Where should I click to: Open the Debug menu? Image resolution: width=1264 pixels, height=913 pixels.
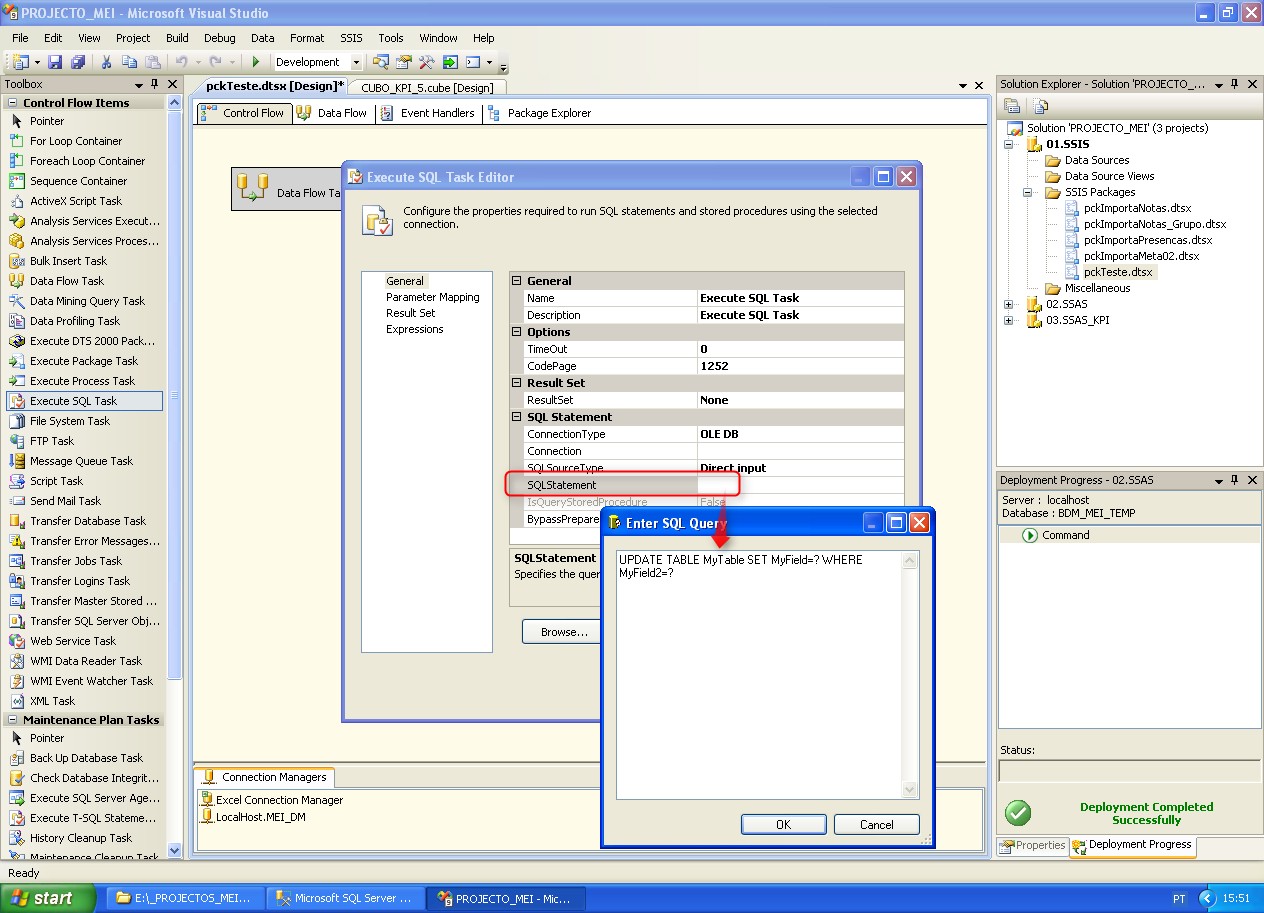point(220,38)
